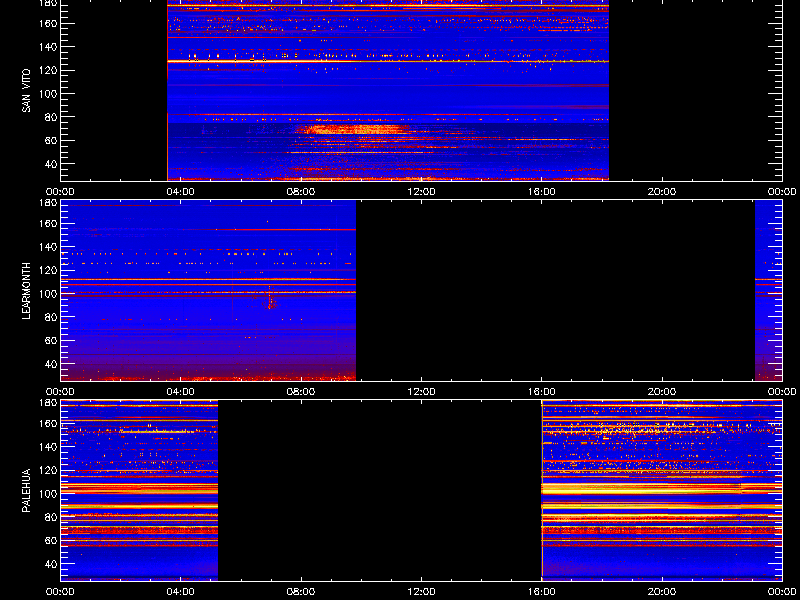
Task: Select the 160 frequency tick on San Vito axis
Action: (49, 23)
